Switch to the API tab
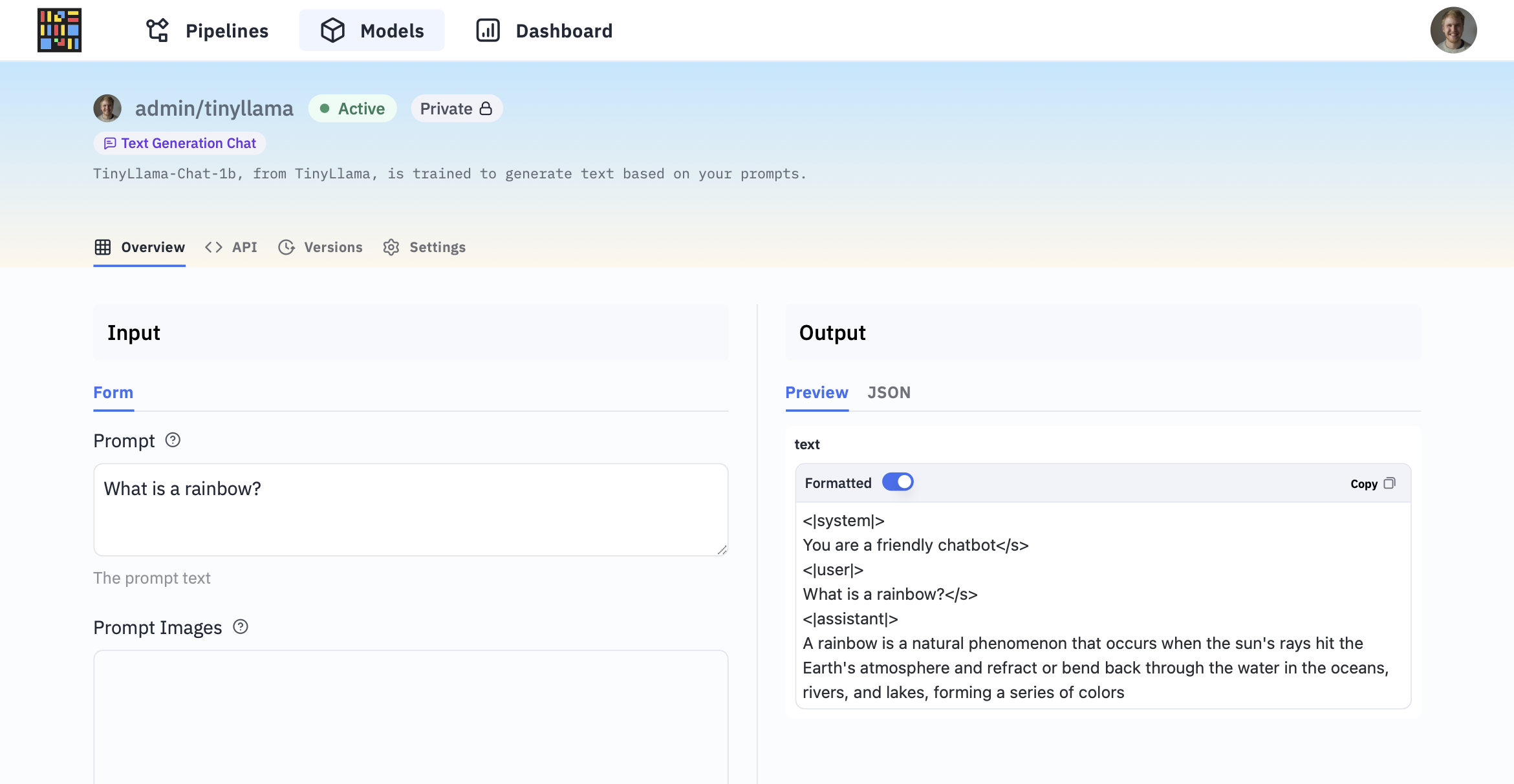Viewport: 1514px width, 784px height. tap(232, 248)
